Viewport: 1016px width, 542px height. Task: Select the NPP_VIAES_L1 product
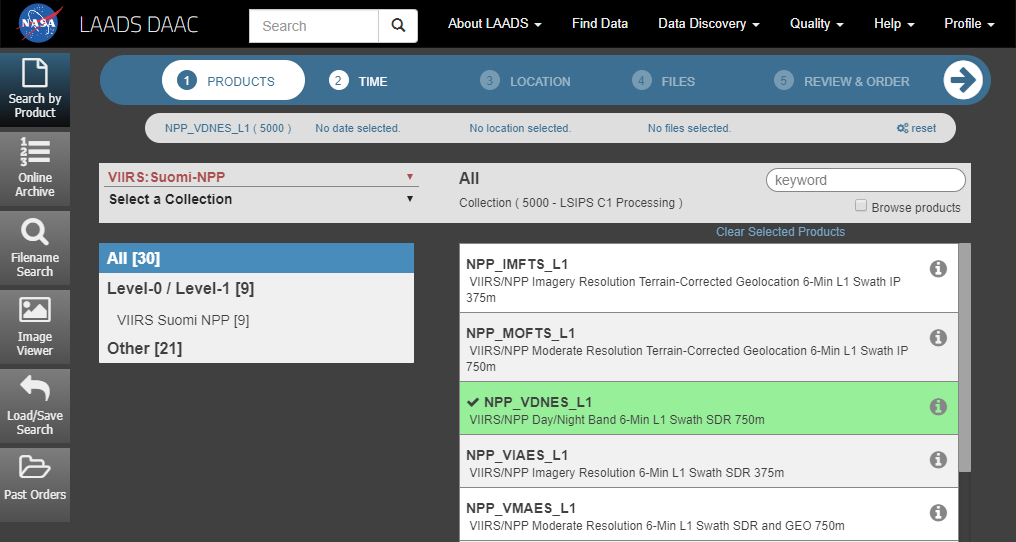pos(709,462)
